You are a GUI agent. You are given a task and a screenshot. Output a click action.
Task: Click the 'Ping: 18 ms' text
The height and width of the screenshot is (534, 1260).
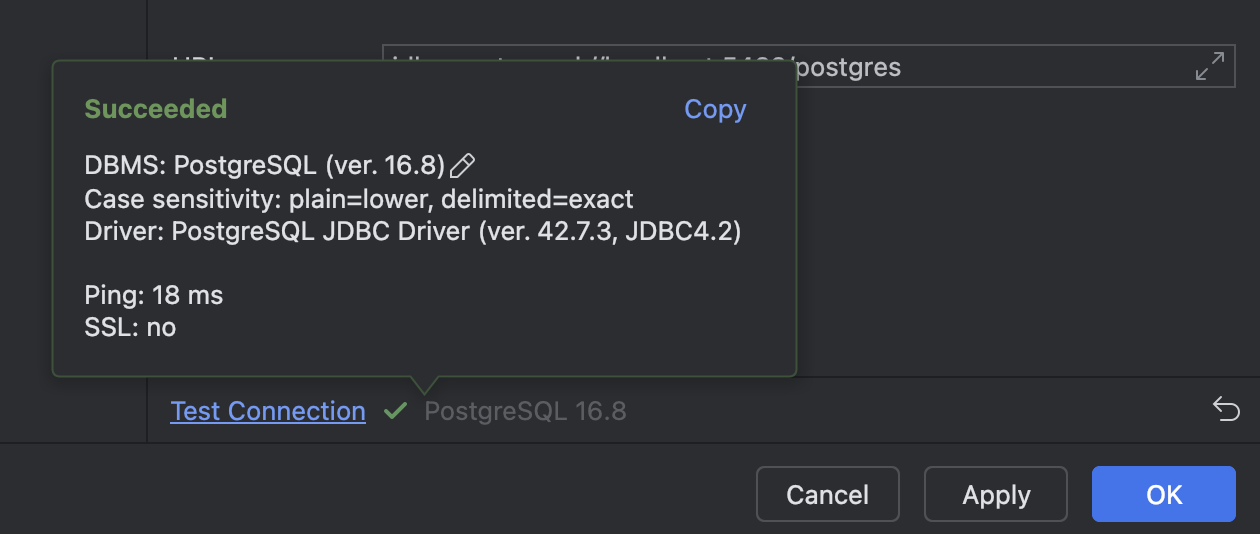point(154,295)
